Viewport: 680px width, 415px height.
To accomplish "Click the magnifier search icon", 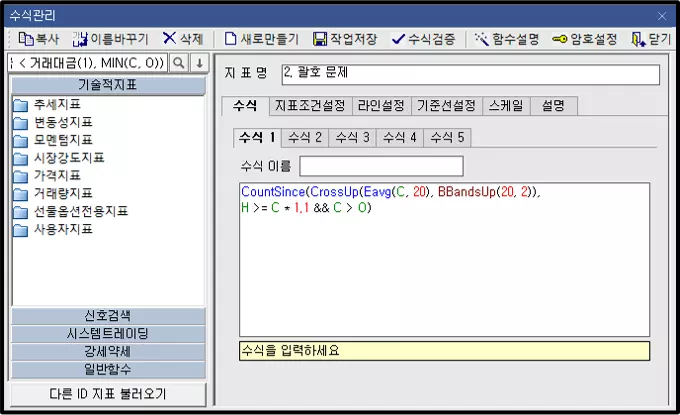I will click(178, 63).
